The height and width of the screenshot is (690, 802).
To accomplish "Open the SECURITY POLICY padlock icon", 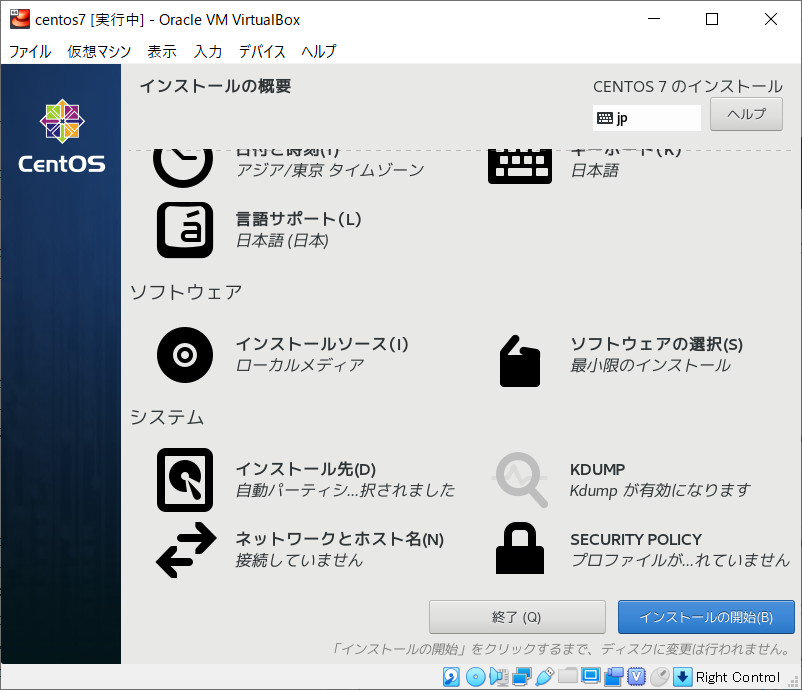I will [x=519, y=549].
